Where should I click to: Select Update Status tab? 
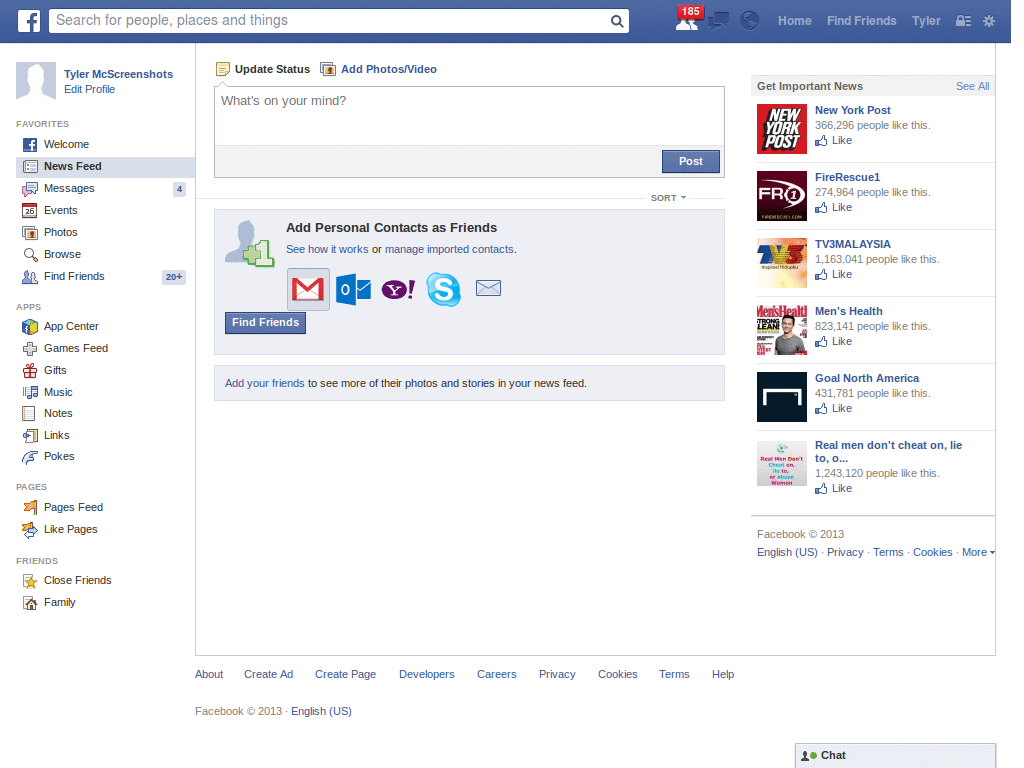pos(263,69)
